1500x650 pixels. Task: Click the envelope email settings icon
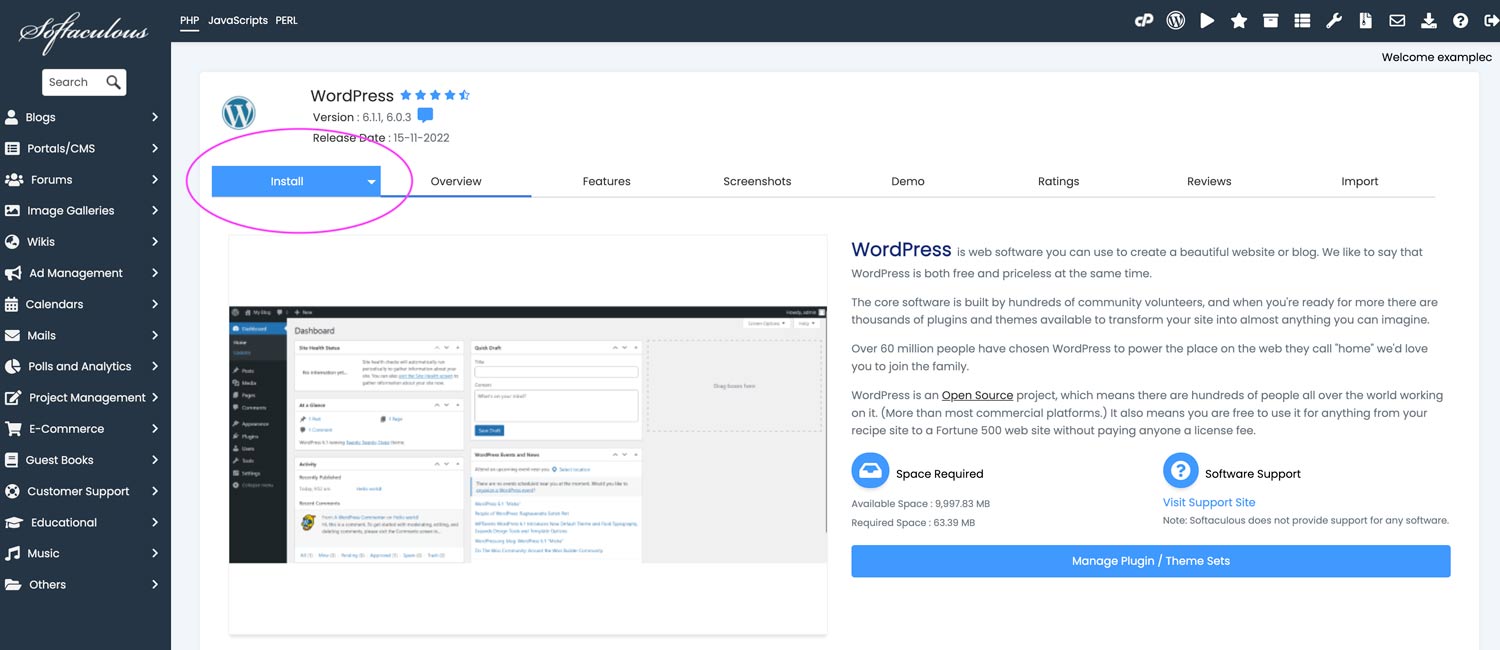tap(1397, 20)
